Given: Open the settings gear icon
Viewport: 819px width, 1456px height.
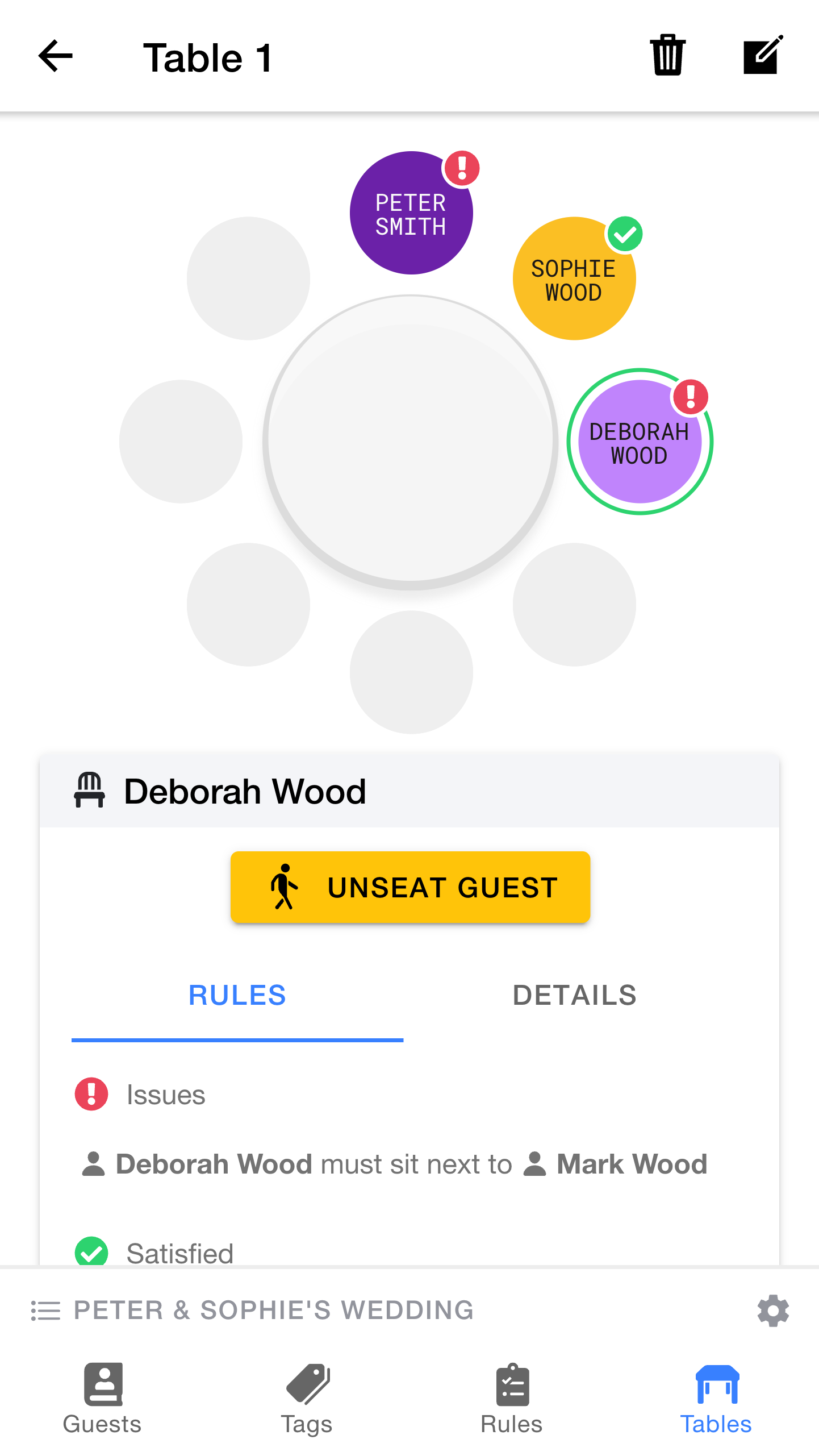Looking at the screenshot, I should [773, 1311].
